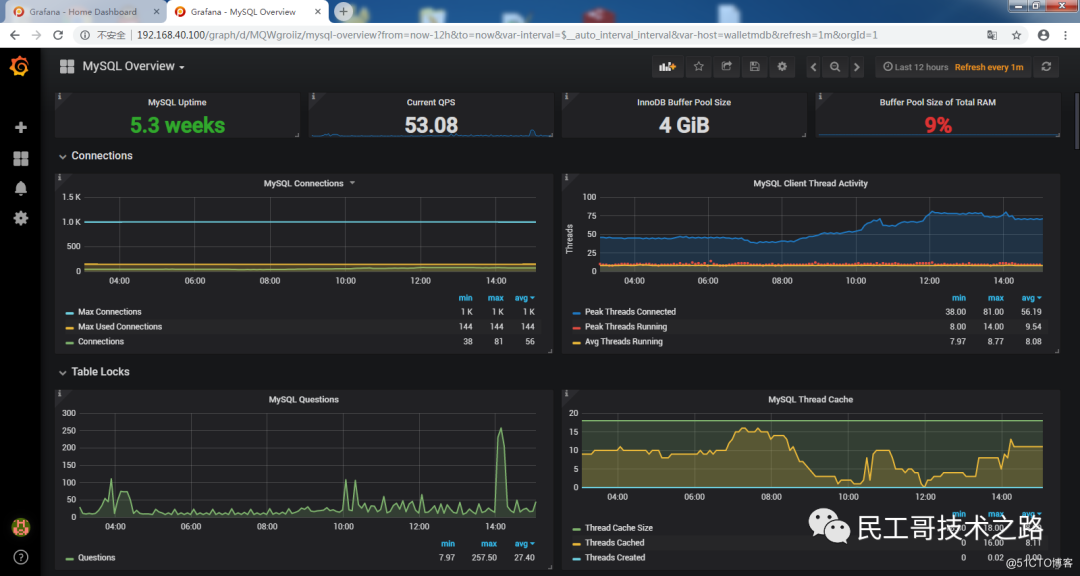Click the translate page icon in address bar

[x=992, y=35]
